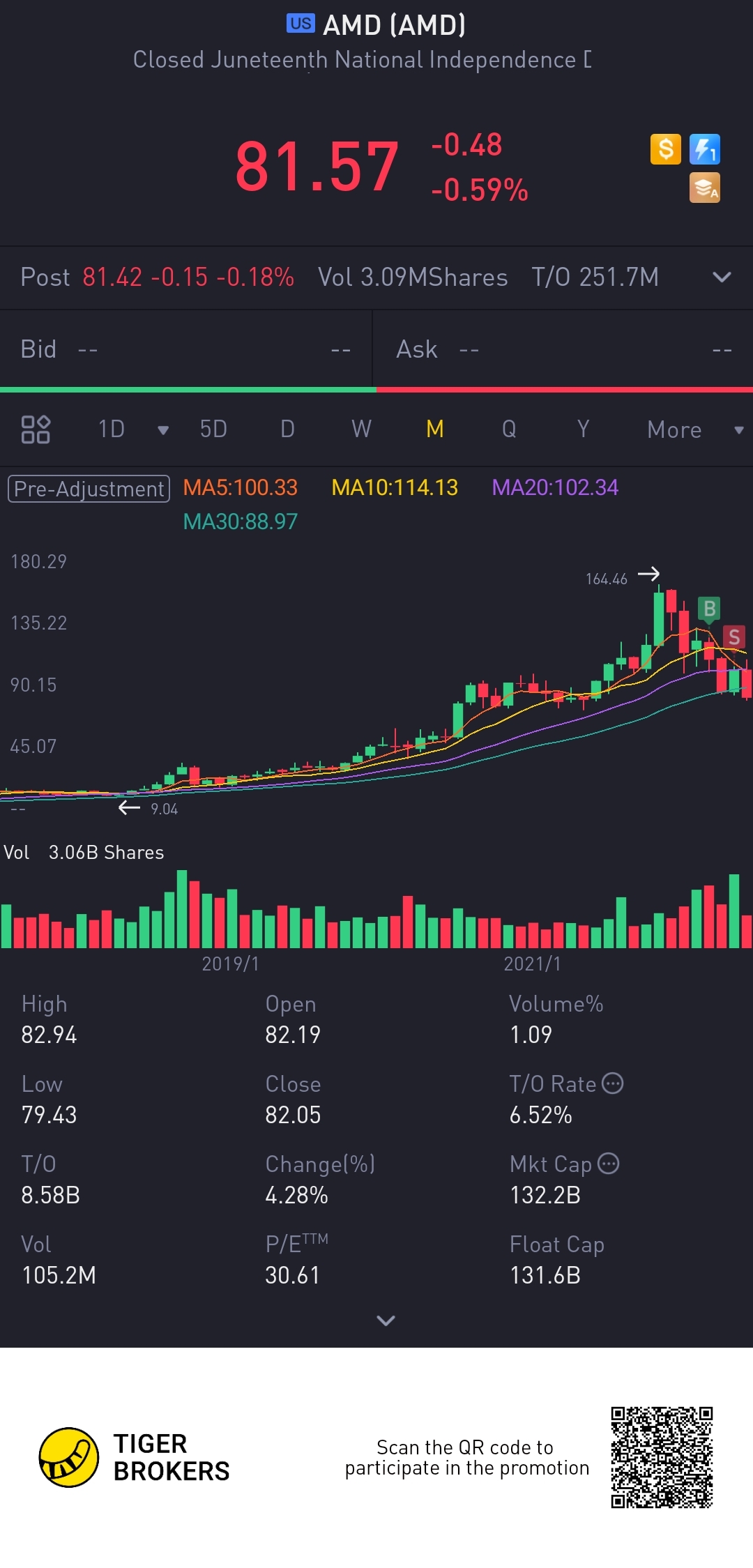Switch to the Q quarterly chart tab
This screenshot has width=753, height=1568.
(x=509, y=429)
